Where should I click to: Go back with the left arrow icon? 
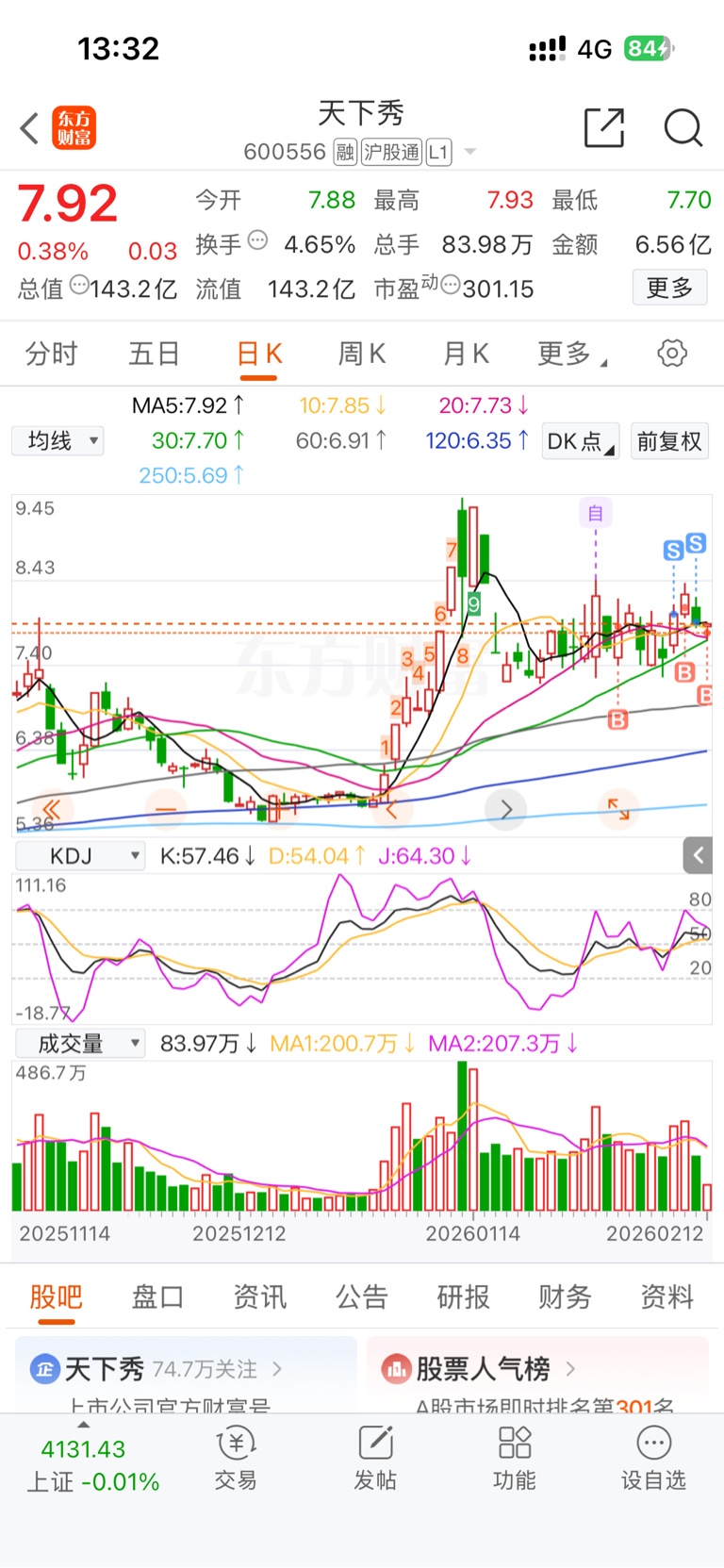pos(30,128)
